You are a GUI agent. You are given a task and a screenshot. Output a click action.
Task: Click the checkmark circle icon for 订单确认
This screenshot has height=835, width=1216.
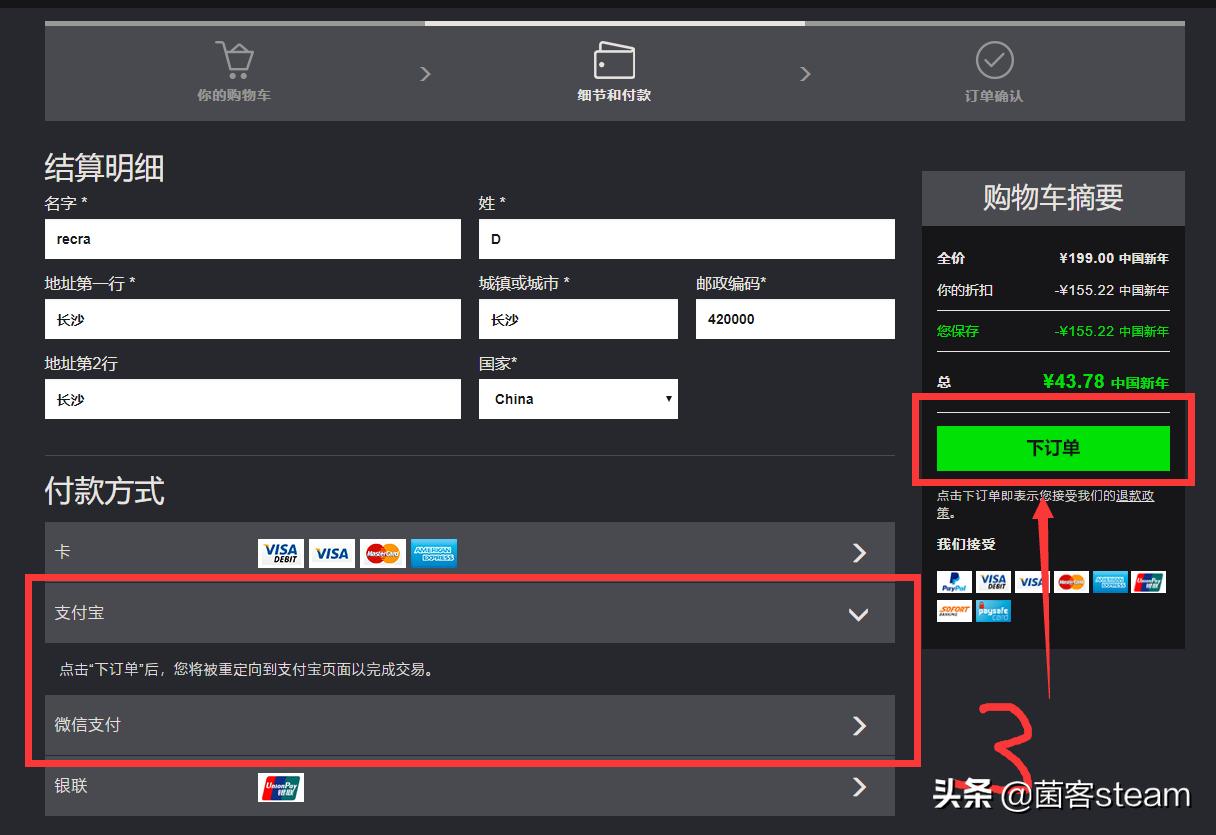994,60
